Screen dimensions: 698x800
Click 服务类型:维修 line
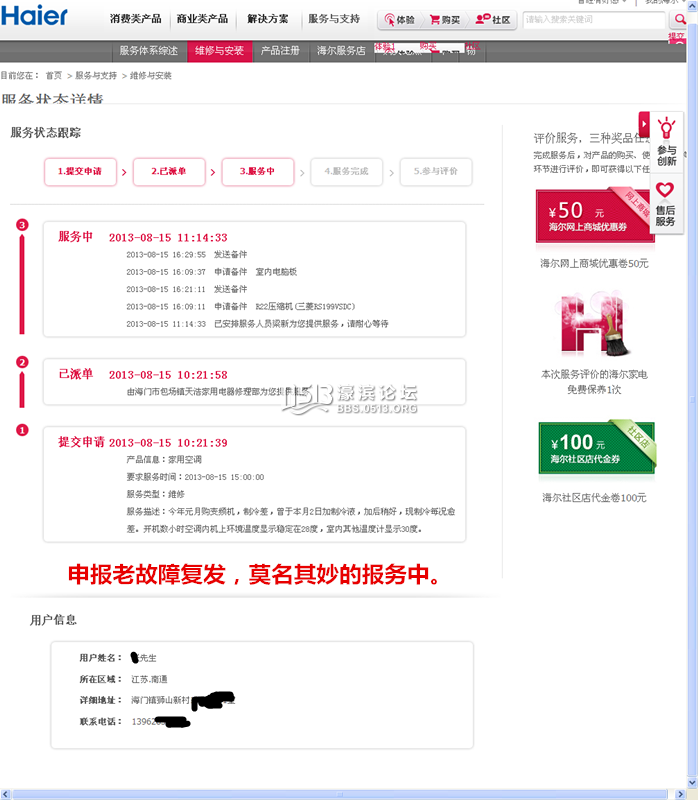point(156,494)
